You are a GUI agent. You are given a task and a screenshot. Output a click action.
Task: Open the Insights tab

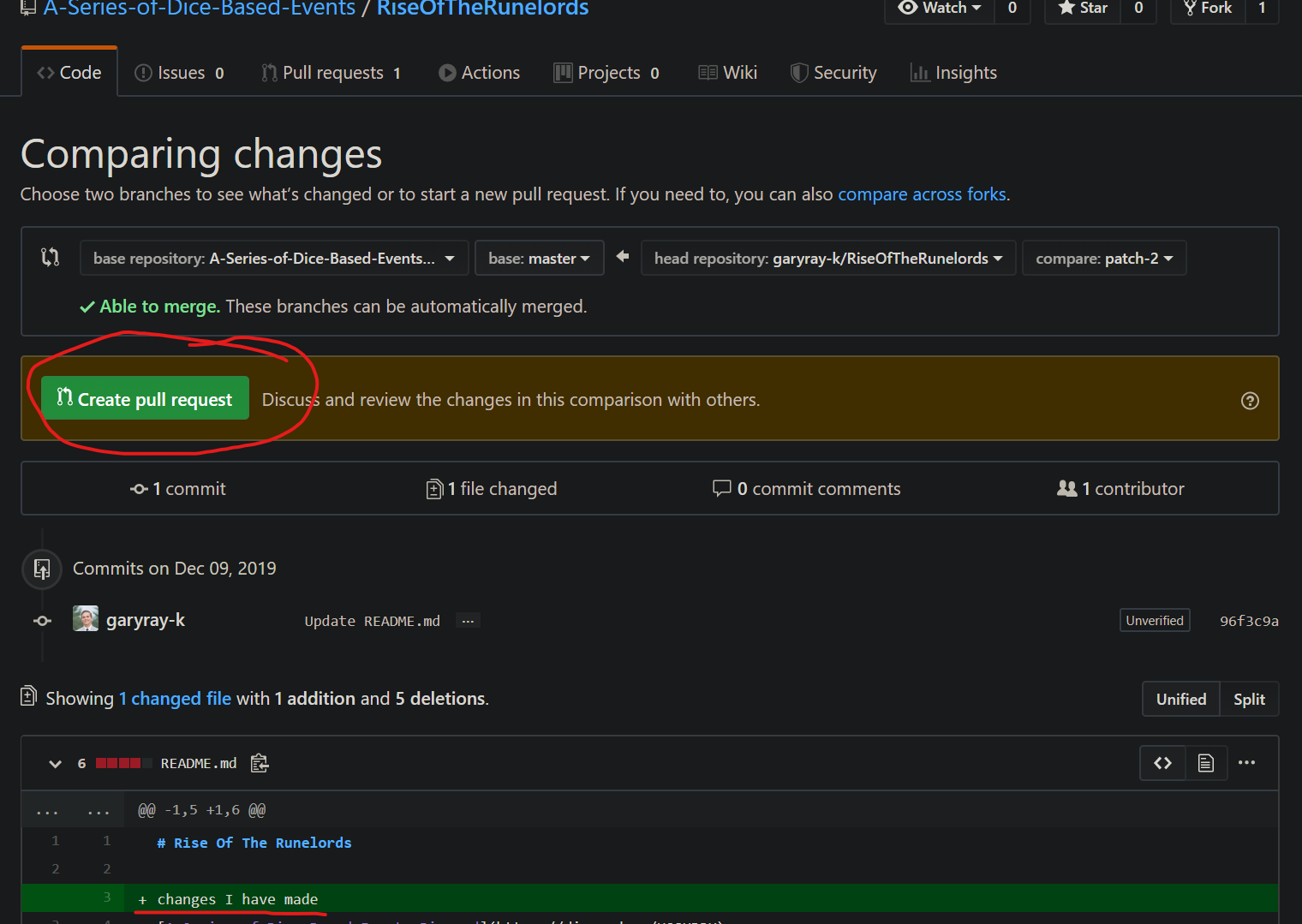click(x=953, y=73)
